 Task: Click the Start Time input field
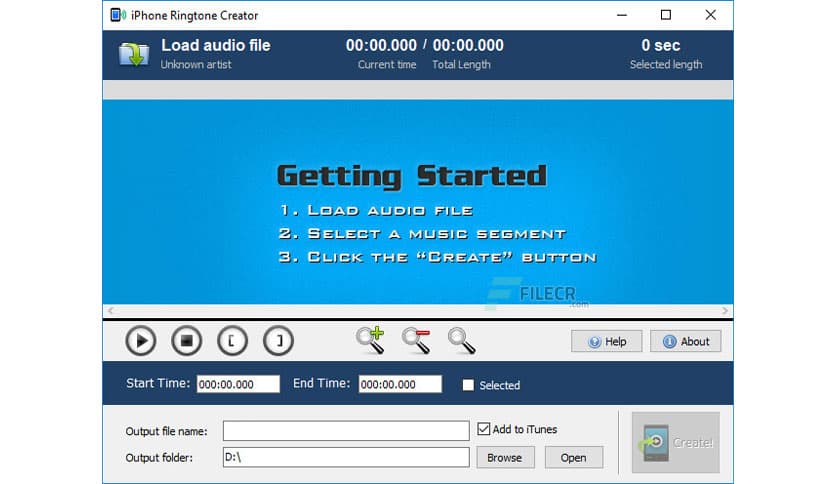pos(238,384)
